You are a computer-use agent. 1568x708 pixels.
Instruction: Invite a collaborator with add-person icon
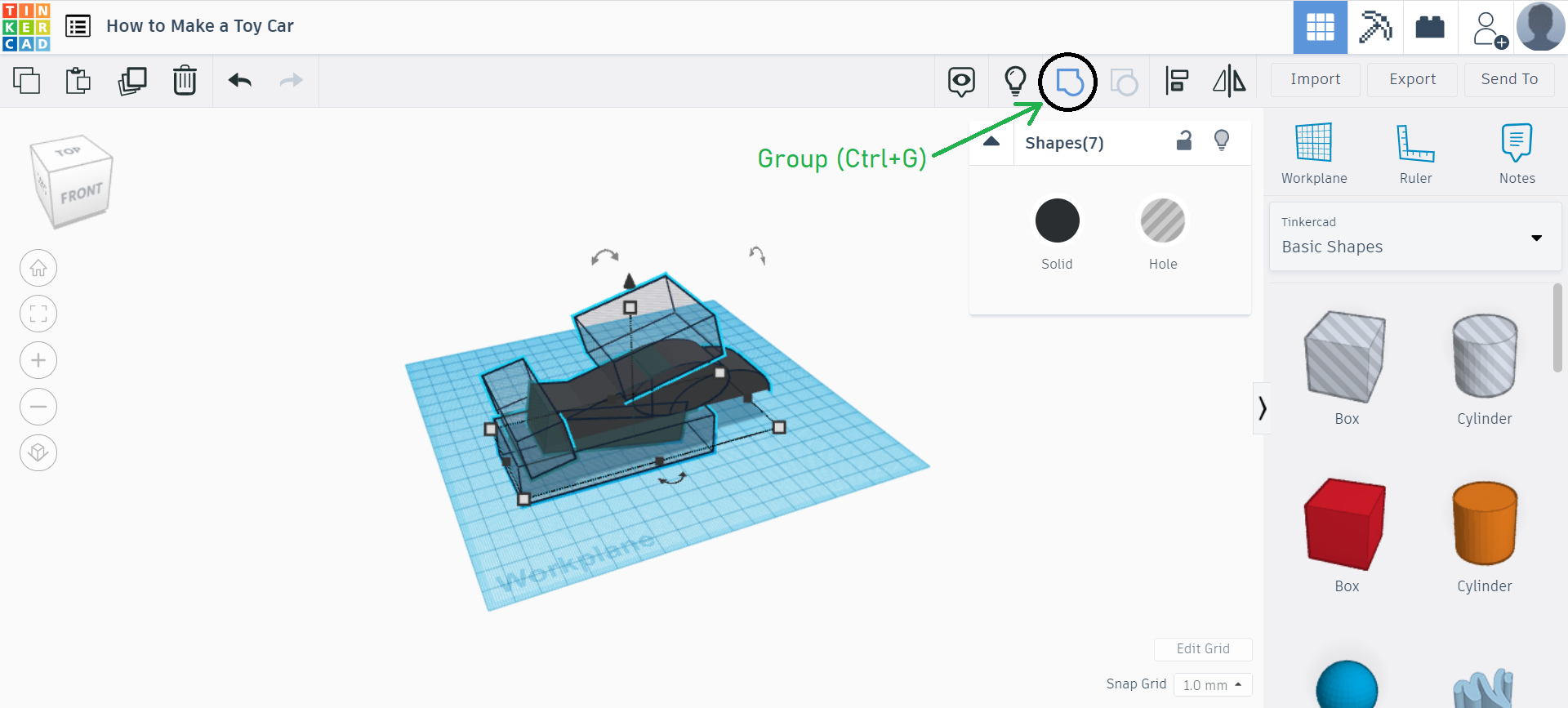pos(1490,30)
